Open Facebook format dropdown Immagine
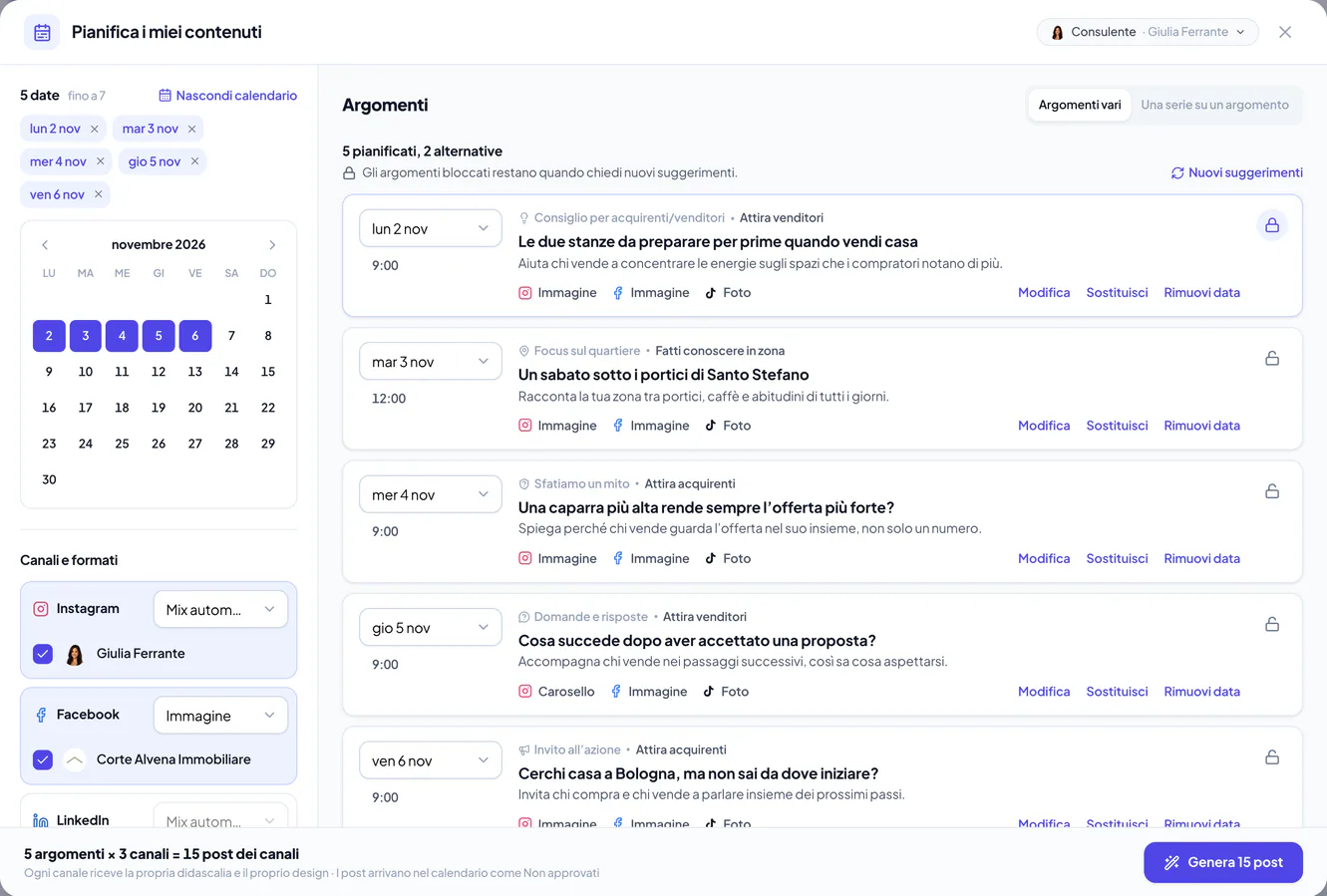 tap(220, 716)
